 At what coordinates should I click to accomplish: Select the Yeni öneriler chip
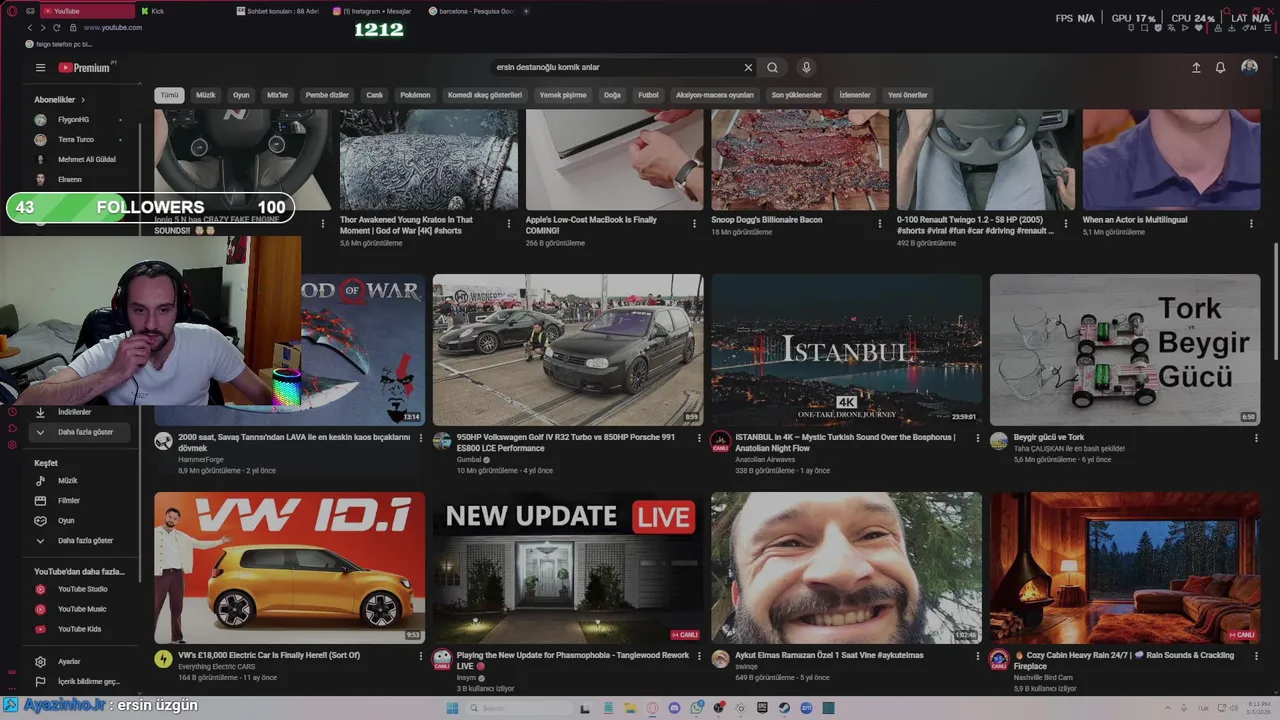point(908,95)
